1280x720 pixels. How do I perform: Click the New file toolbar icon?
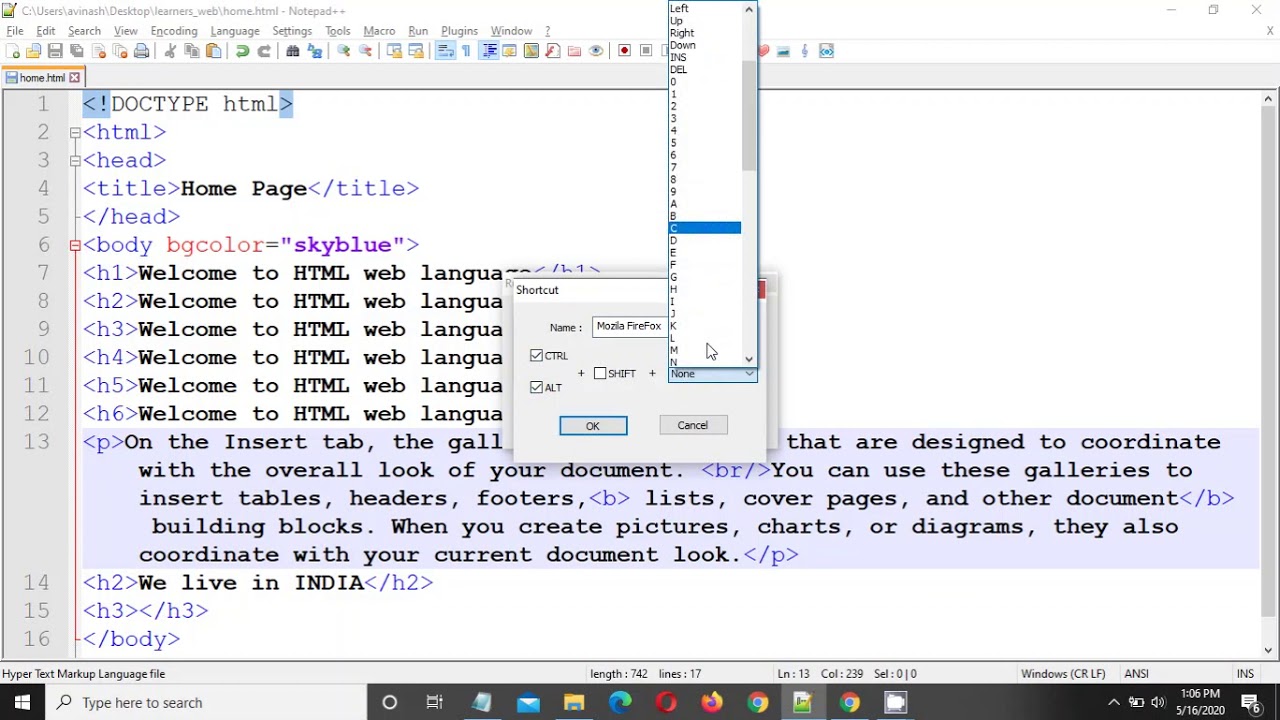pyautogui.click(x=13, y=51)
